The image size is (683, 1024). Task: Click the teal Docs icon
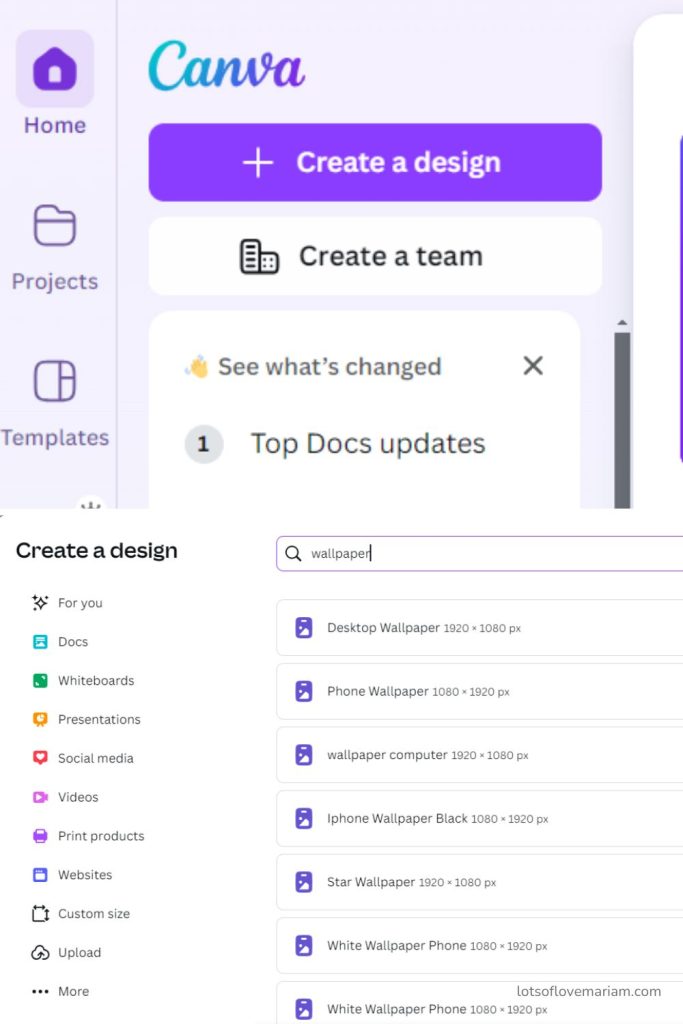click(40, 641)
